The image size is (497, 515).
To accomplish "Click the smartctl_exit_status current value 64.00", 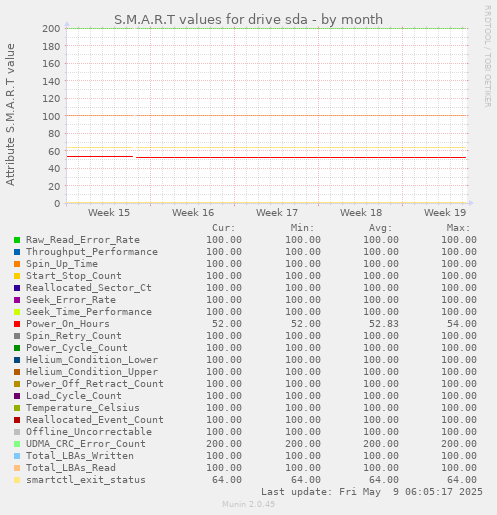I will (x=227, y=480).
